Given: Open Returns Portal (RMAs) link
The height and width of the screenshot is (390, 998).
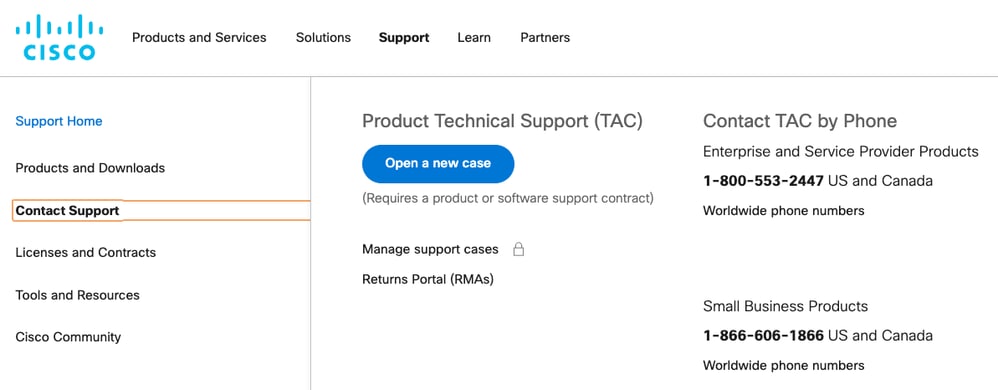Looking at the screenshot, I should tap(428, 279).
